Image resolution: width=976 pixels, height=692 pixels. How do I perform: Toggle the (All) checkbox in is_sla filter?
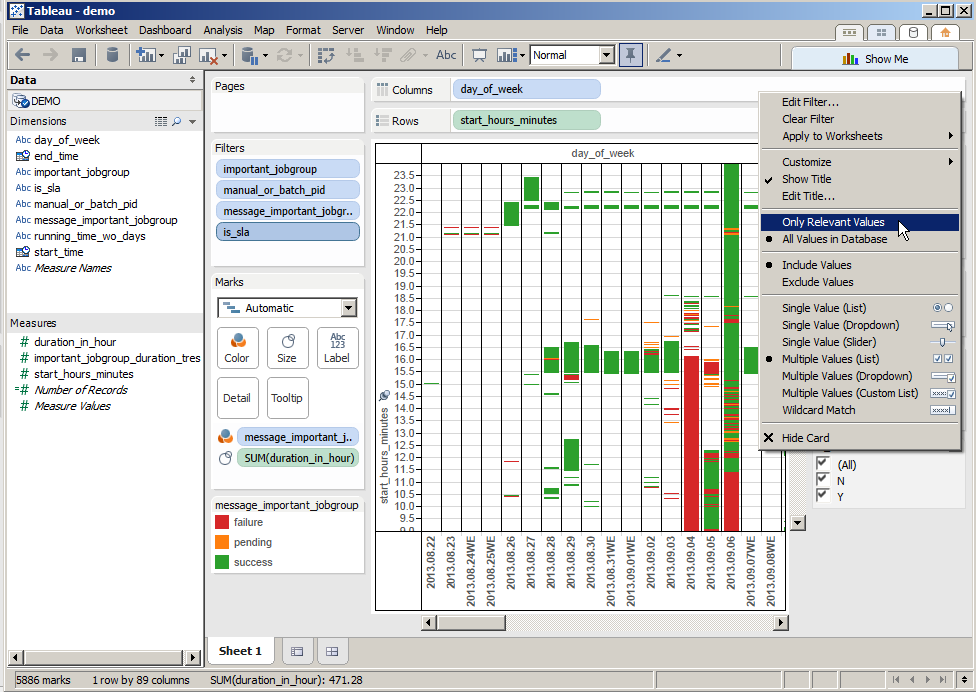[x=822, y=462]
